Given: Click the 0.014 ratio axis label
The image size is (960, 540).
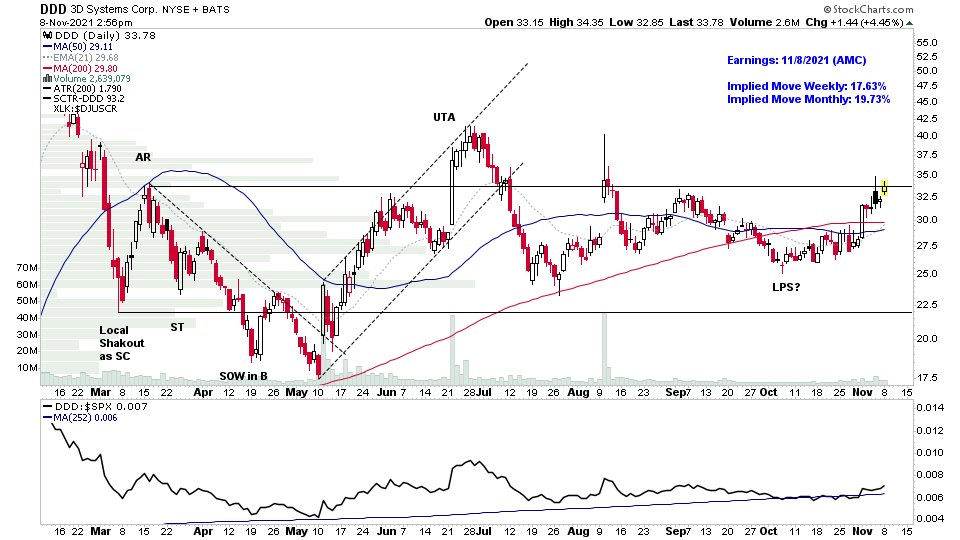Looking at the screenshot, I should point(930,407).
